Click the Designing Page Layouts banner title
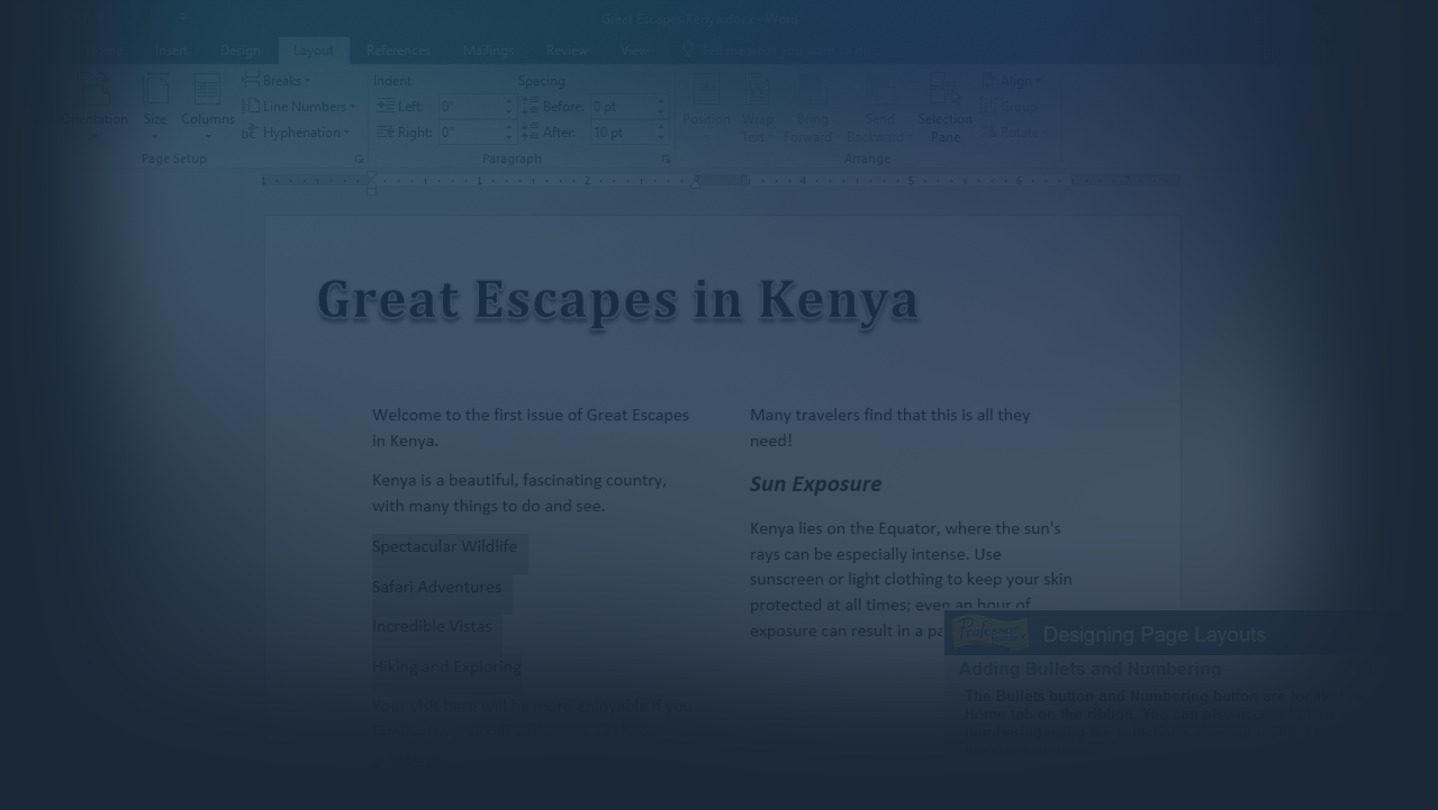This screenshot has width=1438, height=810. [x=1154, y=634]
